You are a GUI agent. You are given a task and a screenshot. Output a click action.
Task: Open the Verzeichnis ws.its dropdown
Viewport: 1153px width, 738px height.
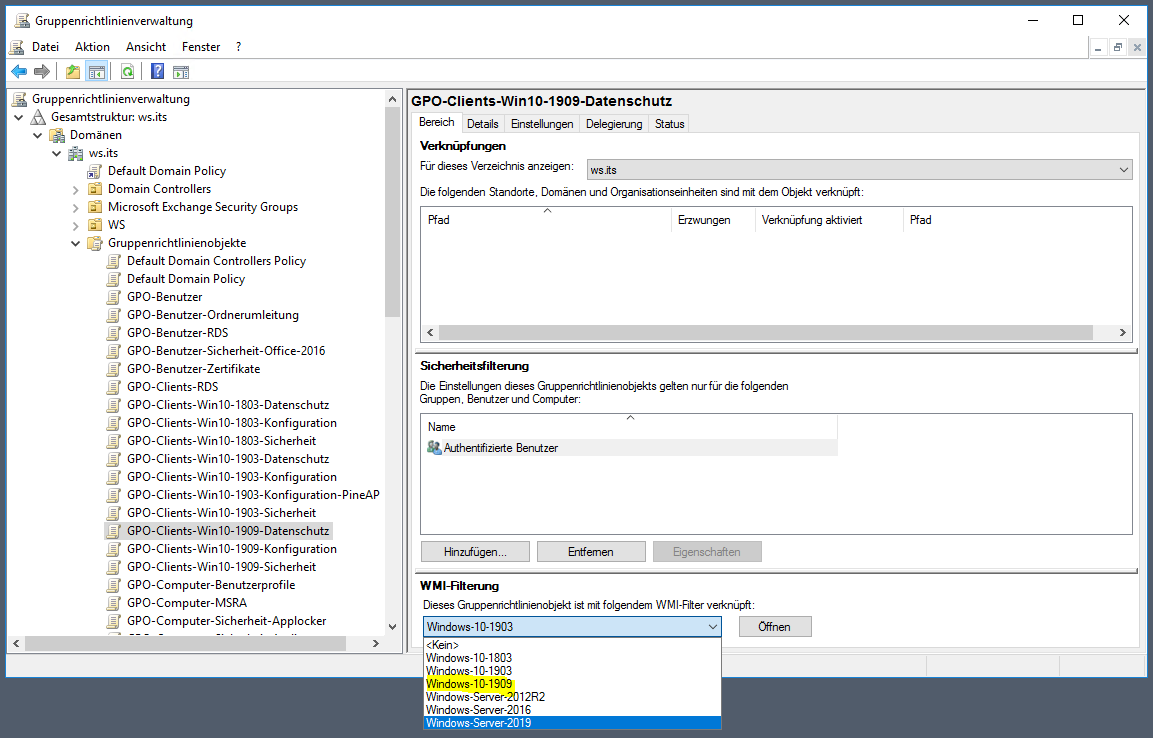(860, 170)
